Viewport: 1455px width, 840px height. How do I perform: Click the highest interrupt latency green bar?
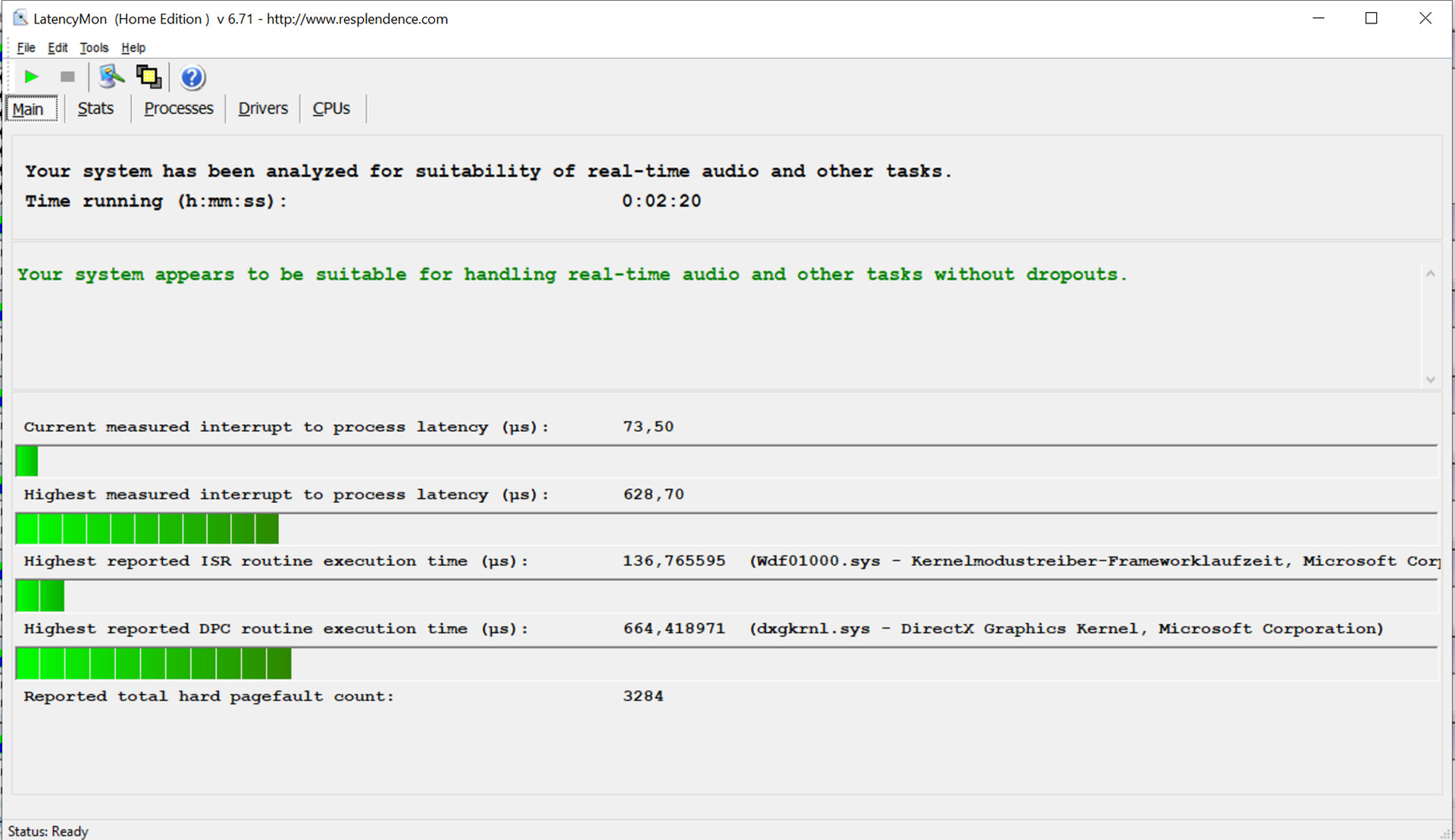[147, 529]
